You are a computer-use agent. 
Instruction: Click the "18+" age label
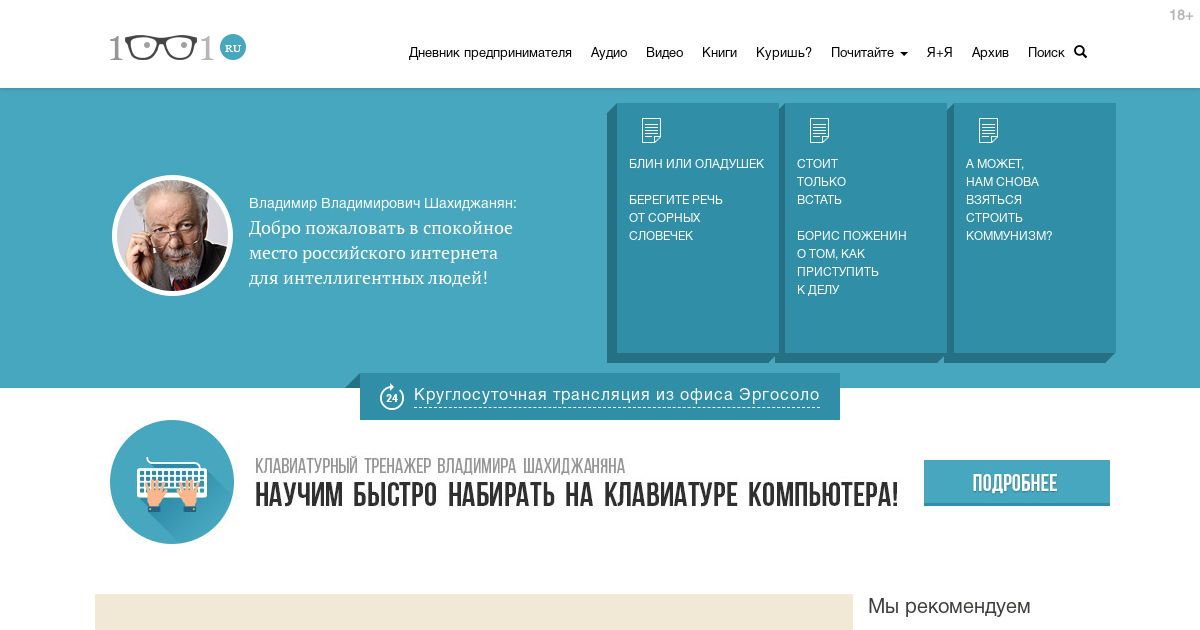pos(1183,15)
